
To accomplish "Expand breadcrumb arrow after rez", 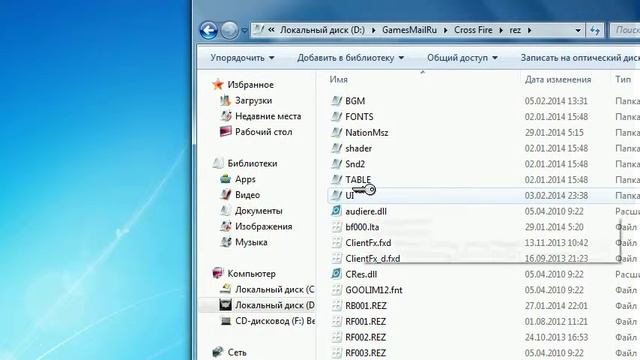I will coord(529,30).
